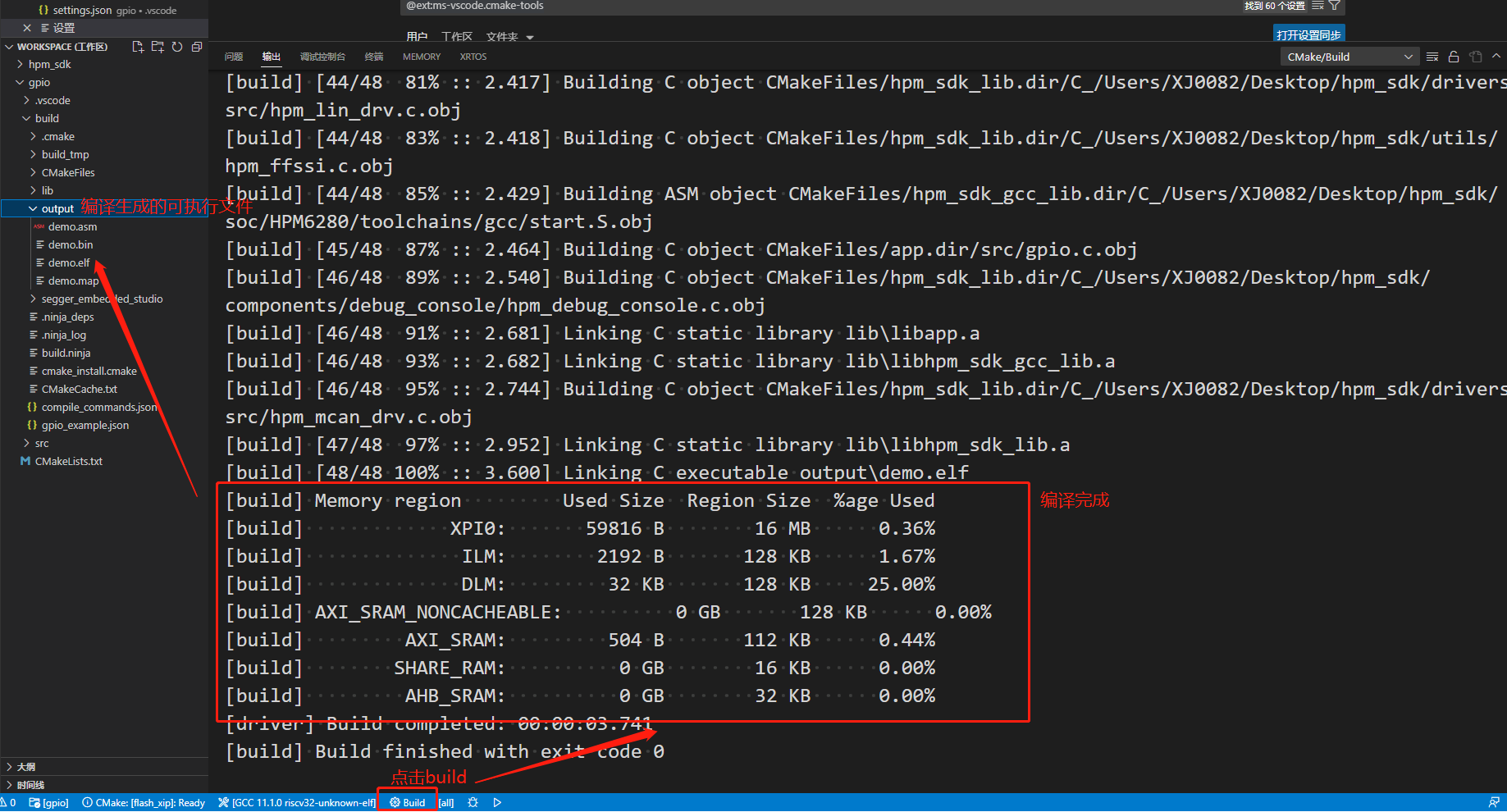The image size is (1507, 812).
Task: Switch to the 问题 panel tab
Action: [x=234, y=57]
